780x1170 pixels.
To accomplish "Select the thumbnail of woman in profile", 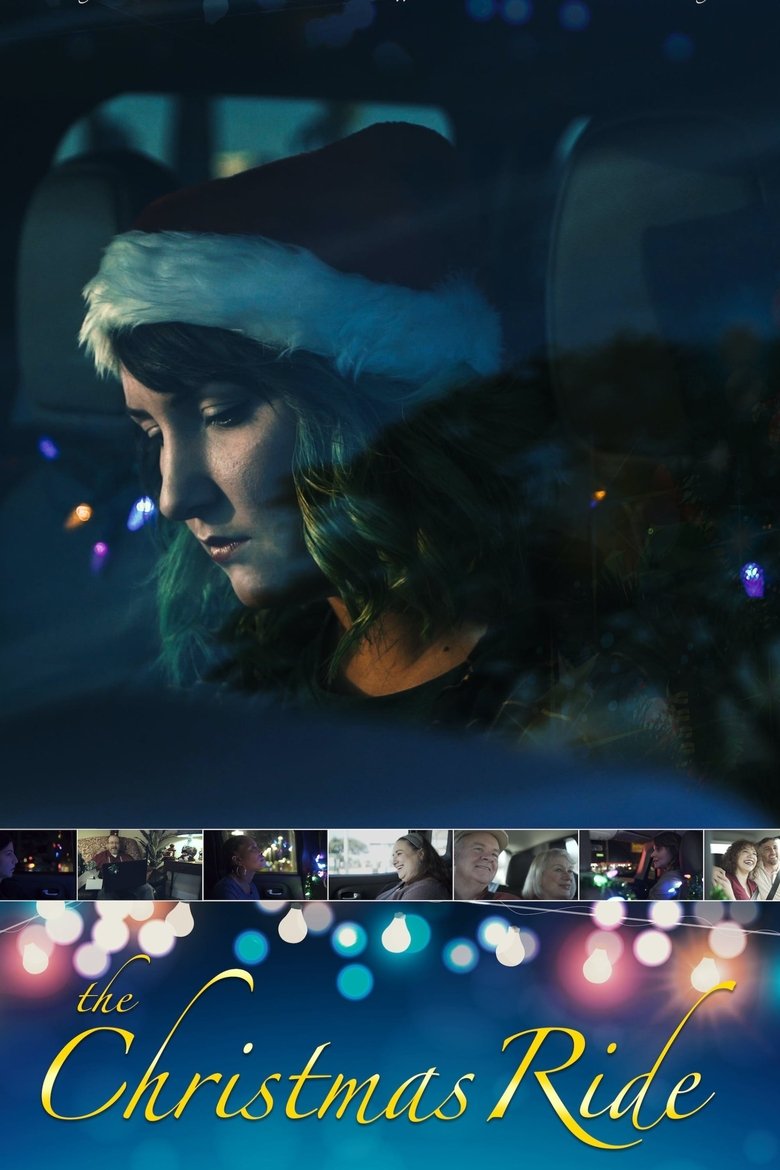I will coord(264,865).
